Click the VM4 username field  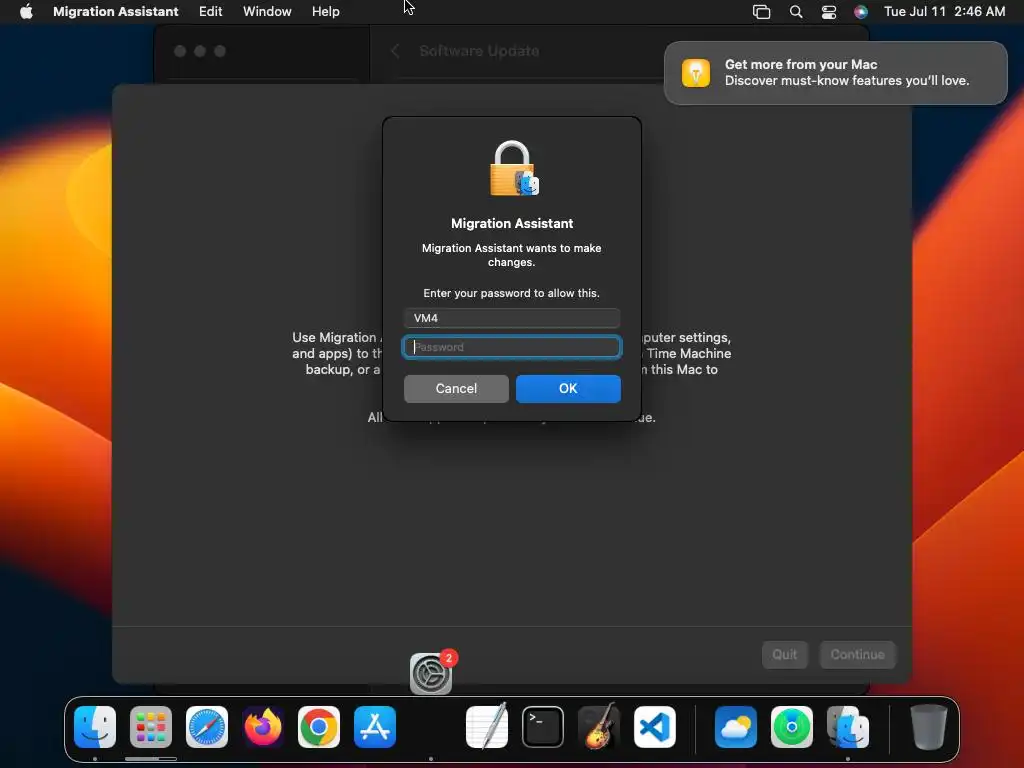tap(512, 318)
